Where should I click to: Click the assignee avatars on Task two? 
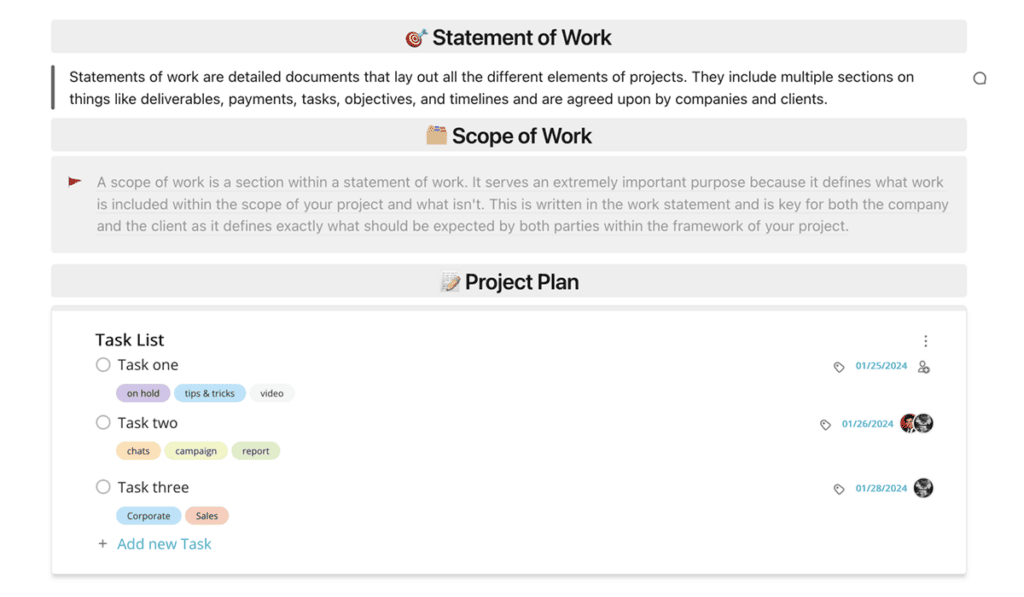(916, 423)
